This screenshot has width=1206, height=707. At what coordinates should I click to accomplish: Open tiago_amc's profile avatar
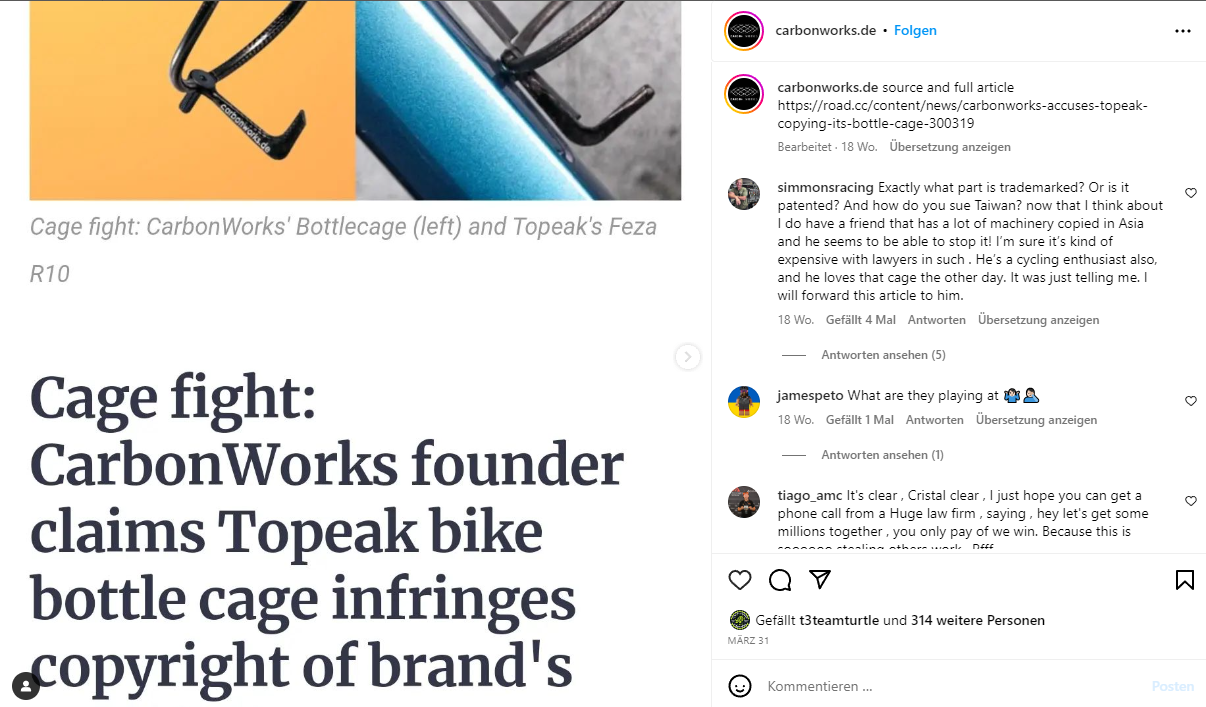coord(744,501)
